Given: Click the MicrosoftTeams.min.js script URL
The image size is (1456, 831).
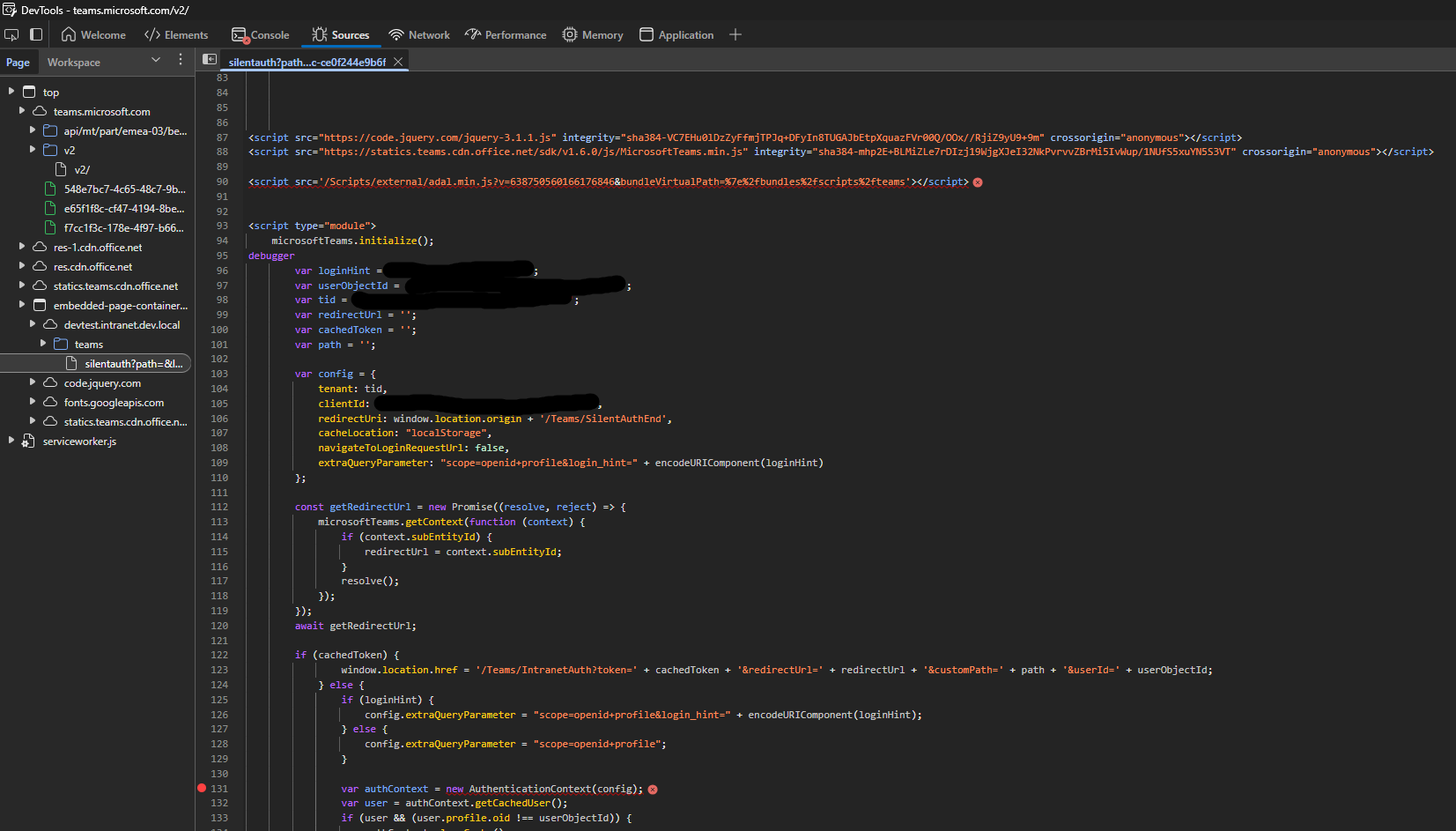Looking at the screenshot, I should [533, 152].
